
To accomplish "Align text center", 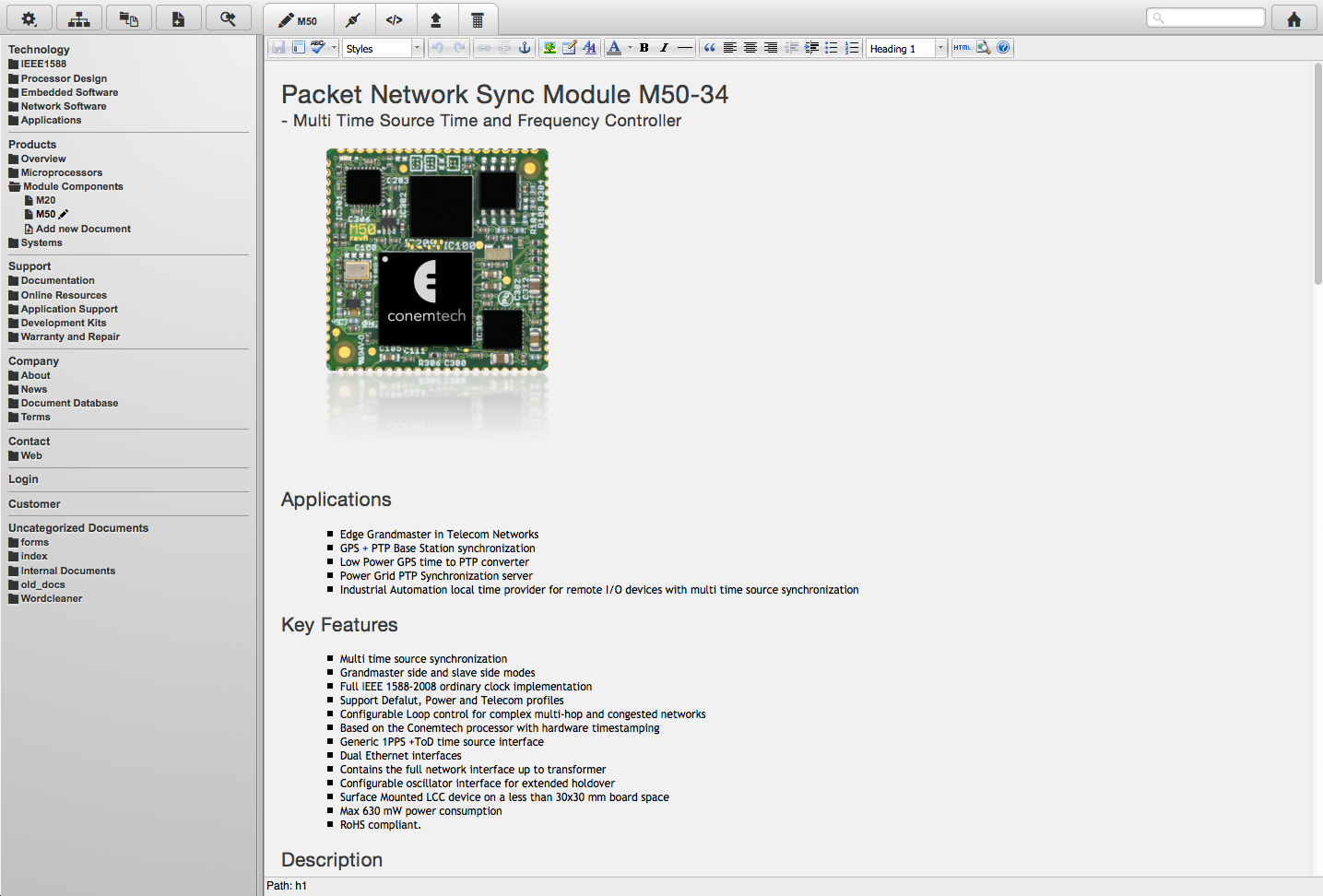I will tap(750, 48).
